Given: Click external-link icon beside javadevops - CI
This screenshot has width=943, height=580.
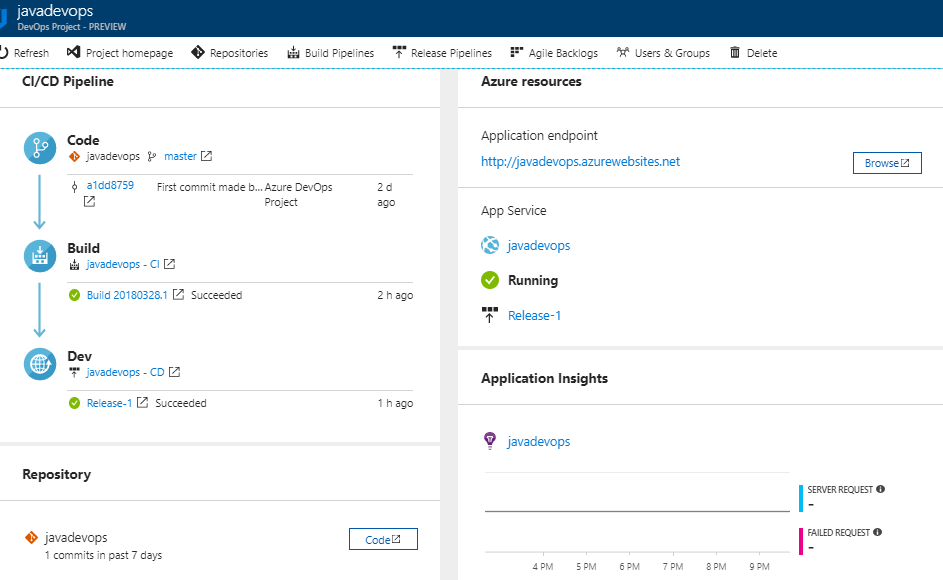Looking at the screenshot, I should tap(170, 264).
